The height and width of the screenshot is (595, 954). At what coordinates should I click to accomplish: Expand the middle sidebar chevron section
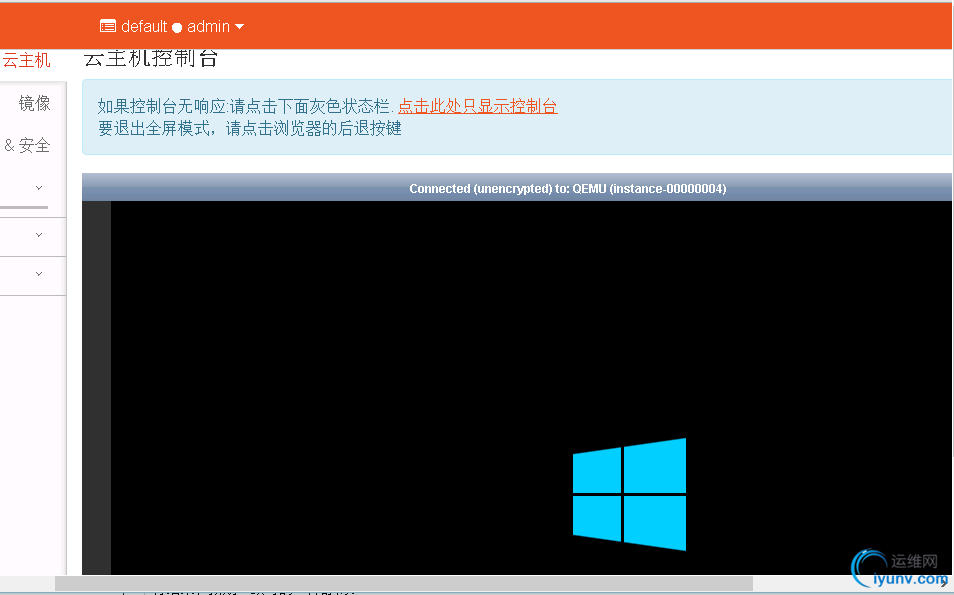pyautogui.click(x=39, y=235)
